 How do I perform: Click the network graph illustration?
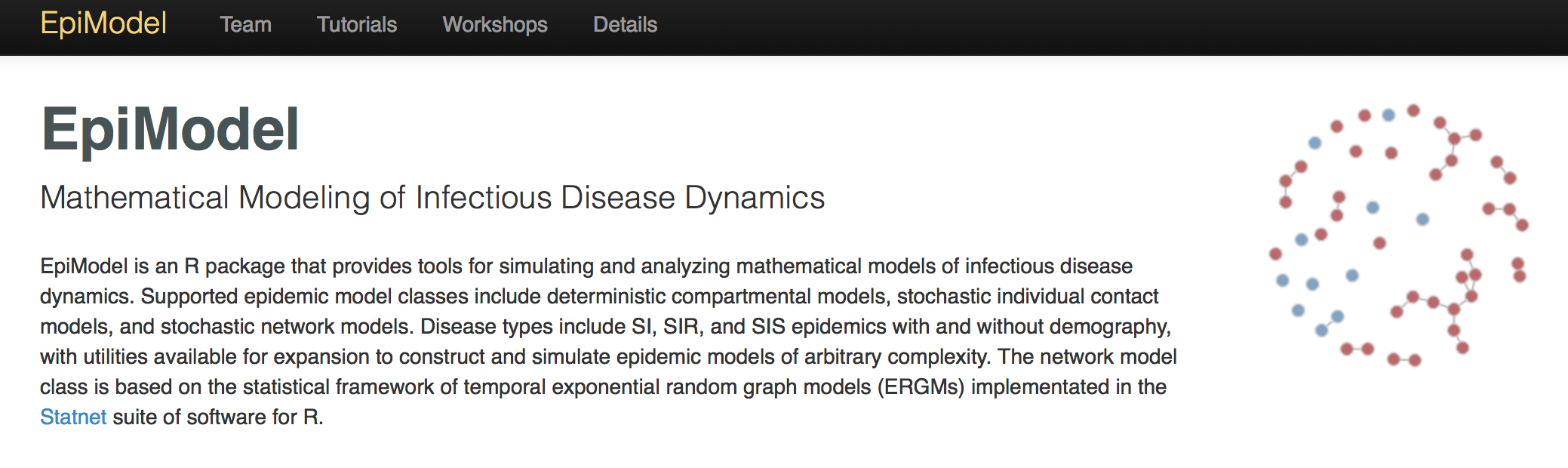click(x=1397, y=234)
